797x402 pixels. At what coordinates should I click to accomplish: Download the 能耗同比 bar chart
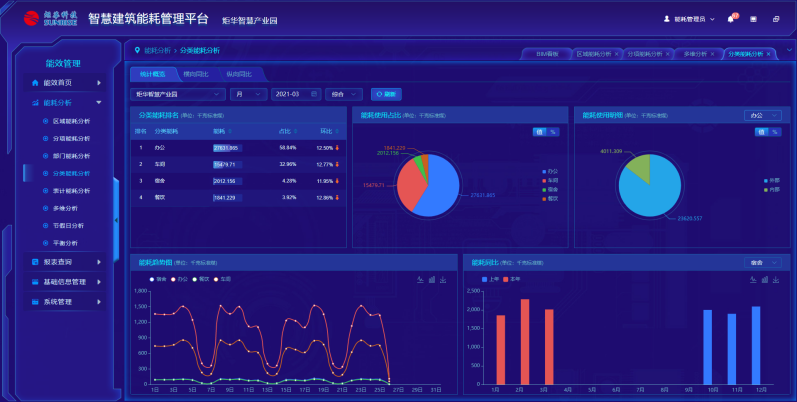[775, 279]
